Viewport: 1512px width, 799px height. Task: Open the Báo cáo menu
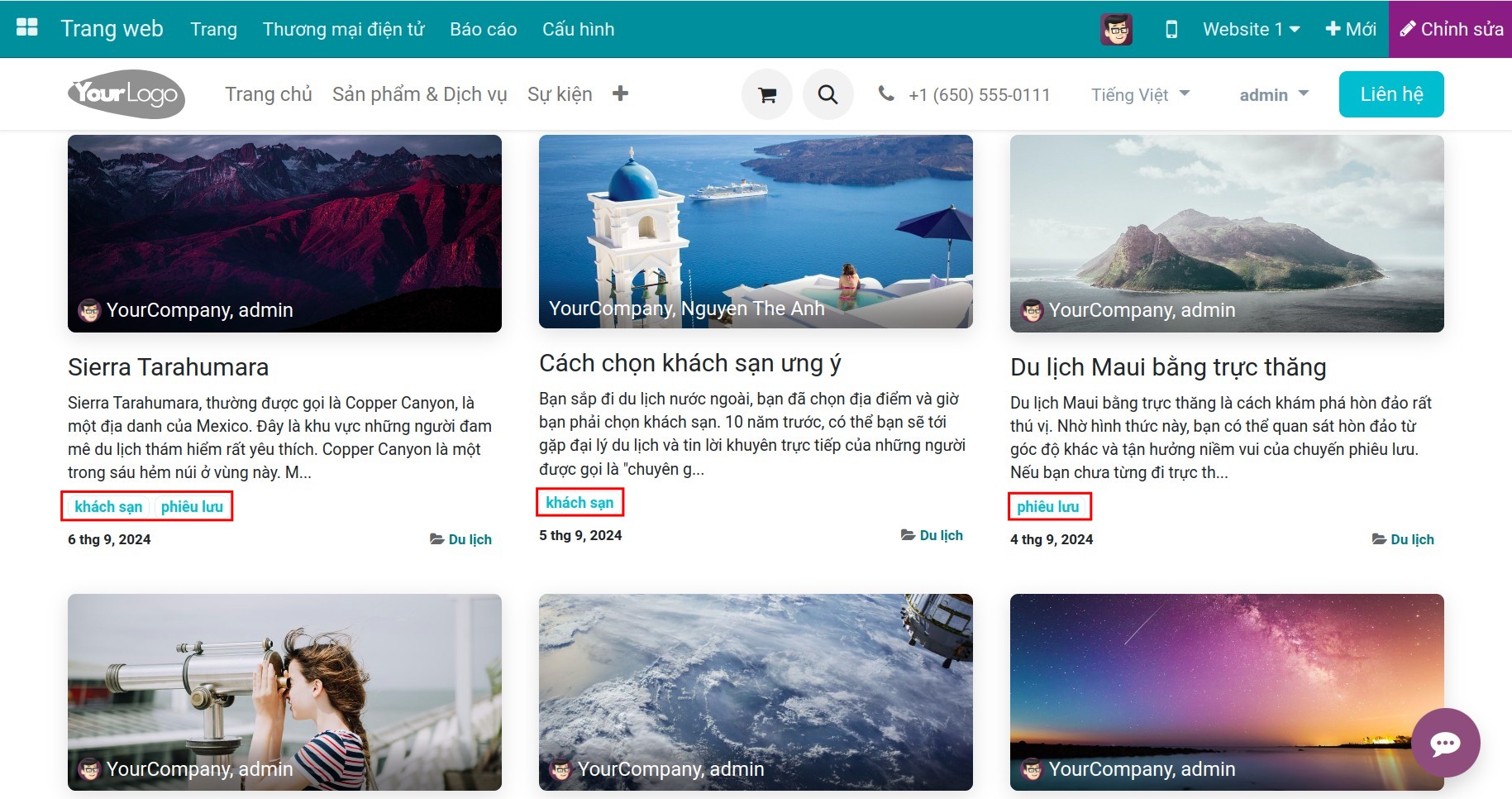(483, 30)
